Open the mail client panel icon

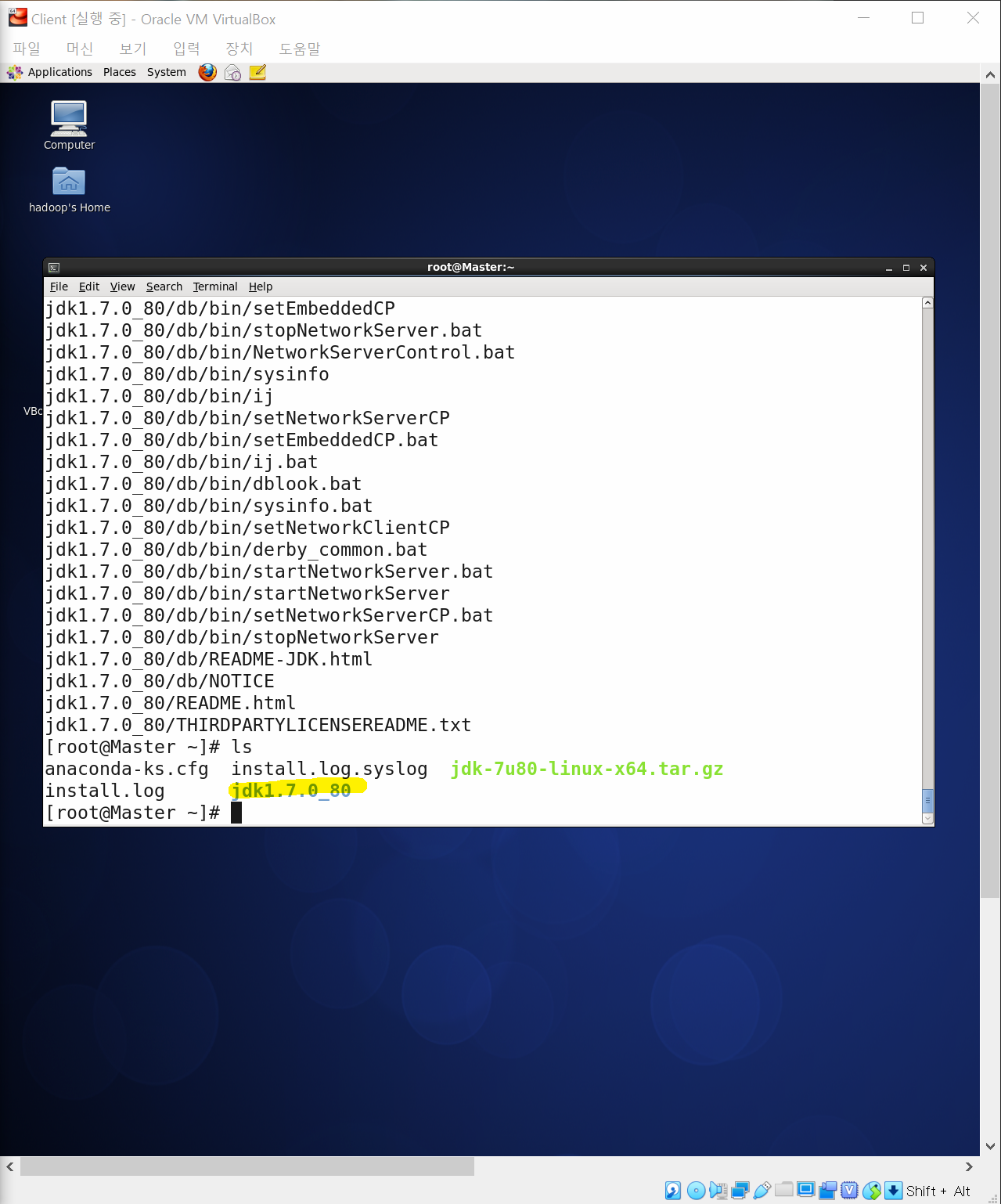(232, 73)
